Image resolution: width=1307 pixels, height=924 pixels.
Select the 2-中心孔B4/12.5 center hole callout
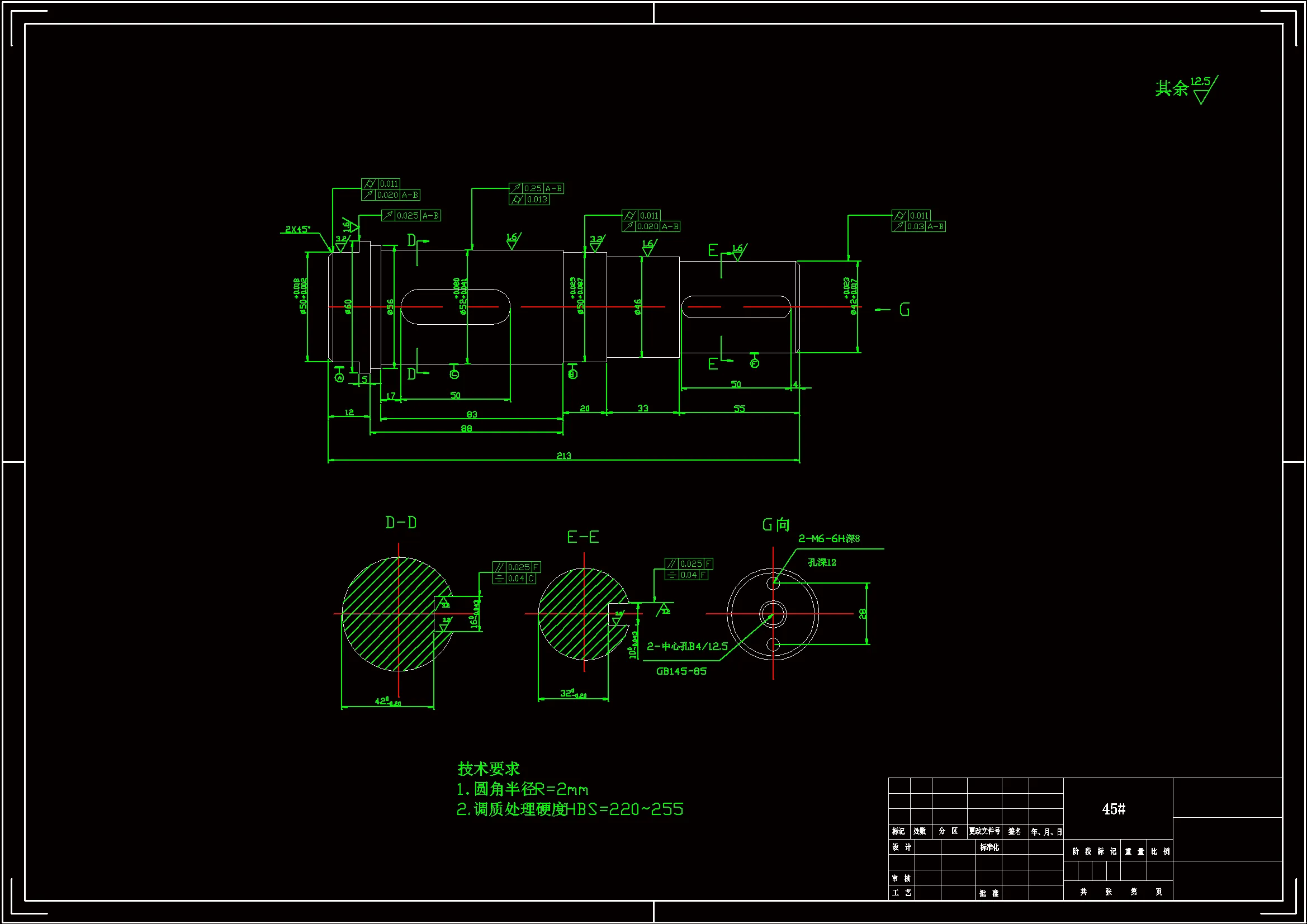pos(687,646)
